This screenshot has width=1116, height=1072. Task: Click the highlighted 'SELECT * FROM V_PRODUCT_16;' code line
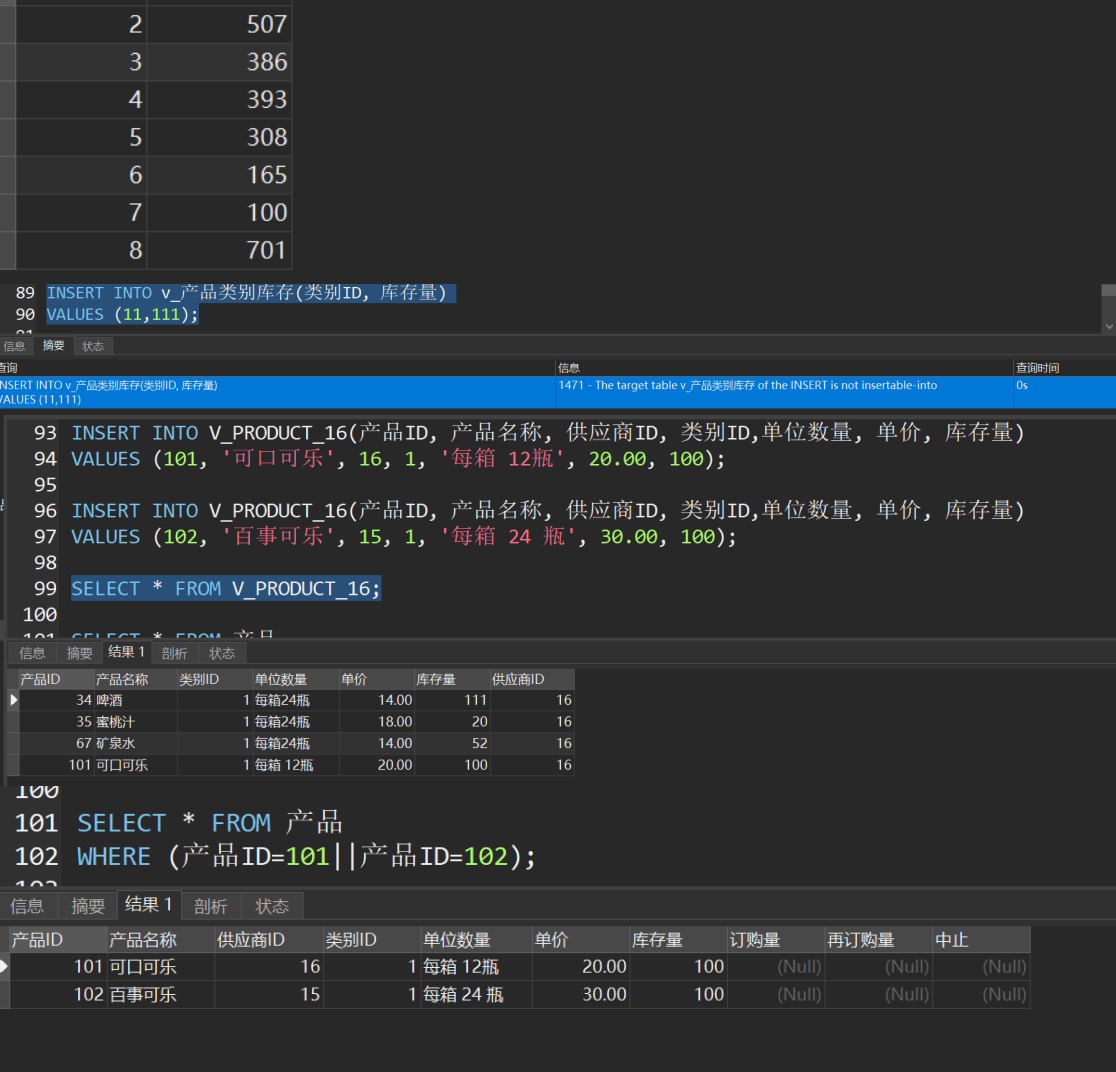(226, 589)
